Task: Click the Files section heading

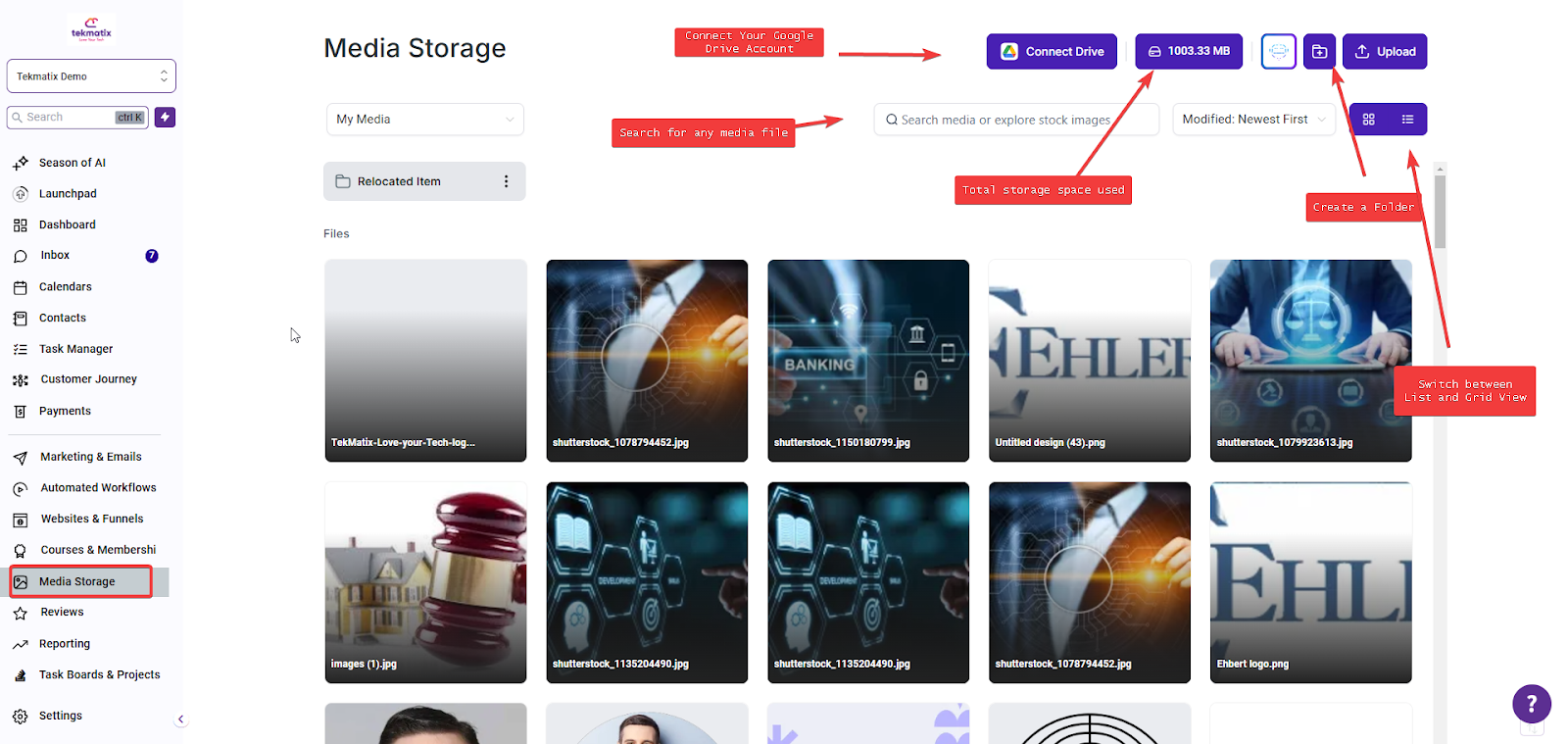Action: 336,234
